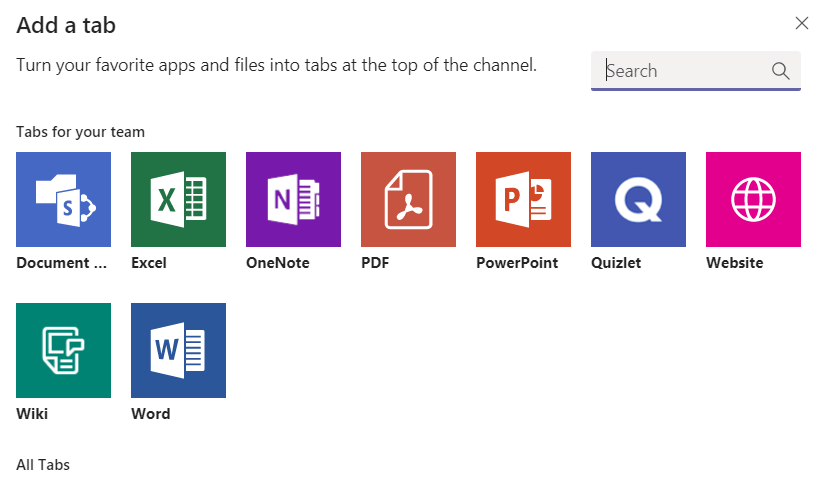Add an Excel tab via its icon
Viewport: 816px width, 478px height.
178,199
